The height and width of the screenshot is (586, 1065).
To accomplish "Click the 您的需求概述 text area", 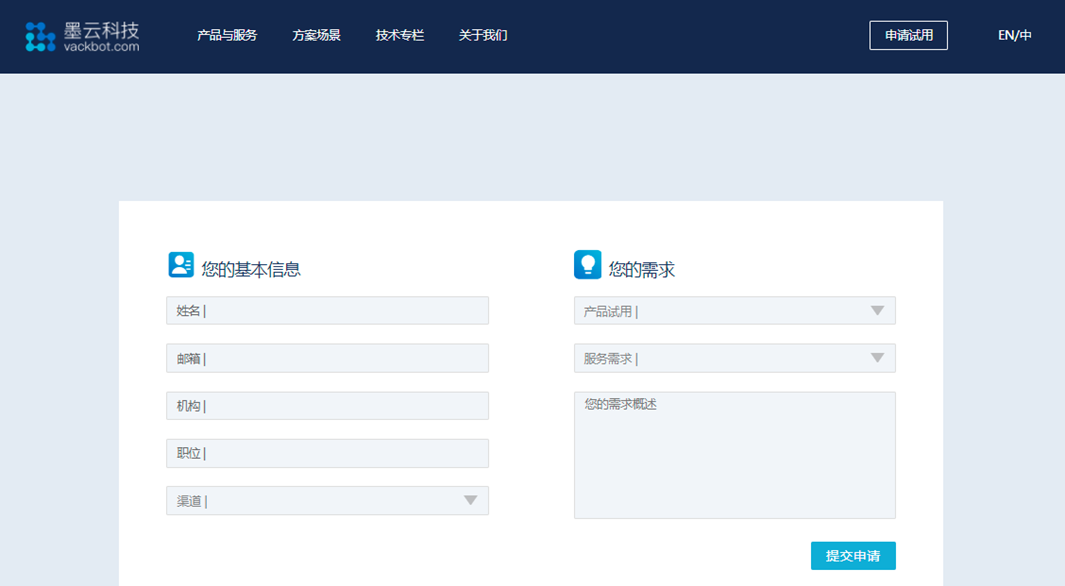I will (735, 455).
